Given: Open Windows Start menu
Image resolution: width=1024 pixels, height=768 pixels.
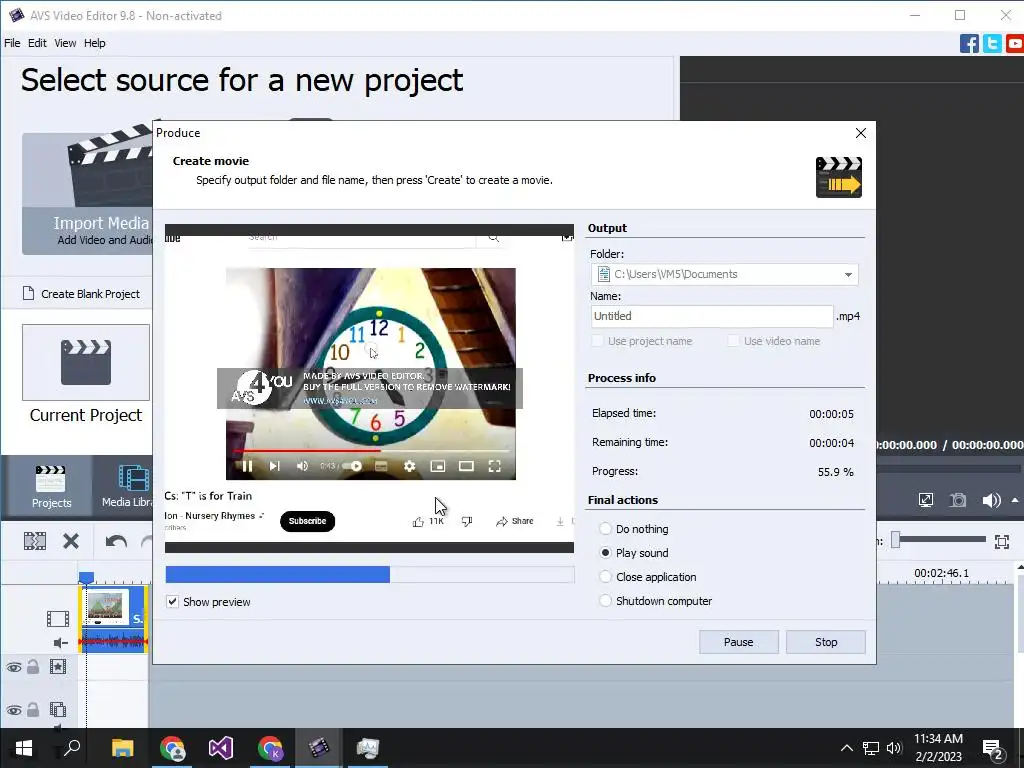Looking at the screenshot, I should (x=24, y=748).
